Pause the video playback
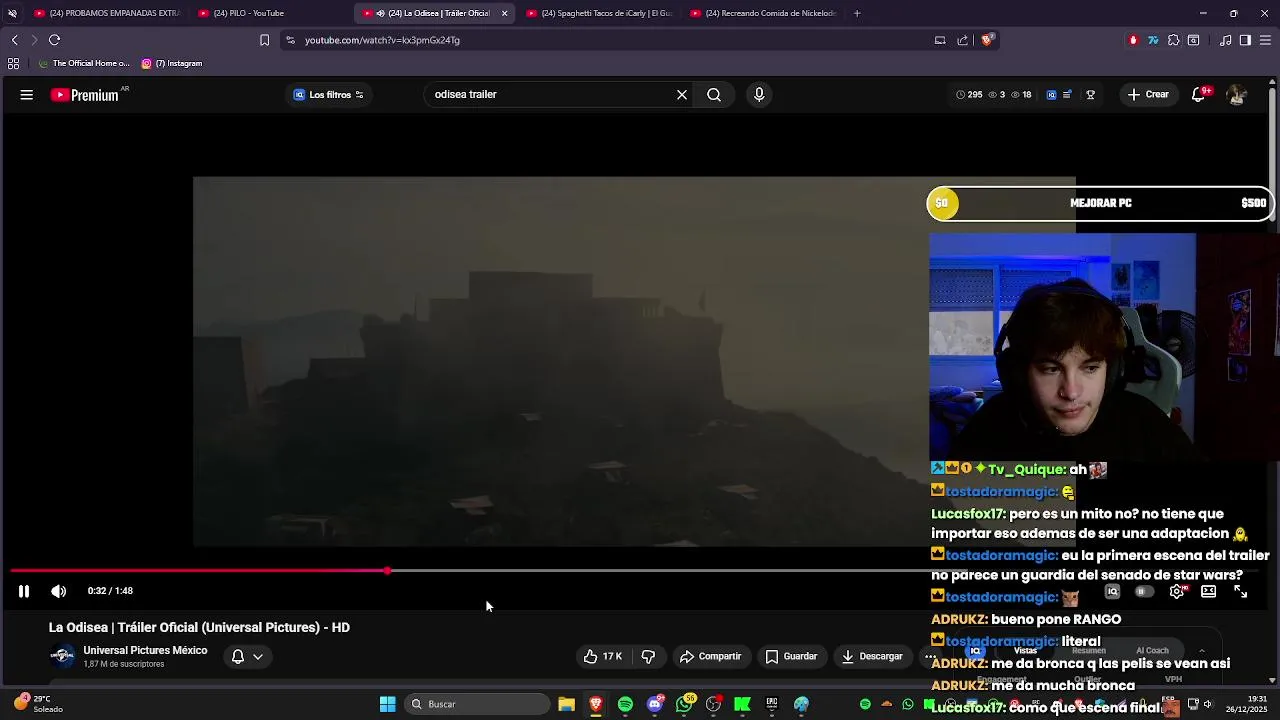 click(24, 591)
